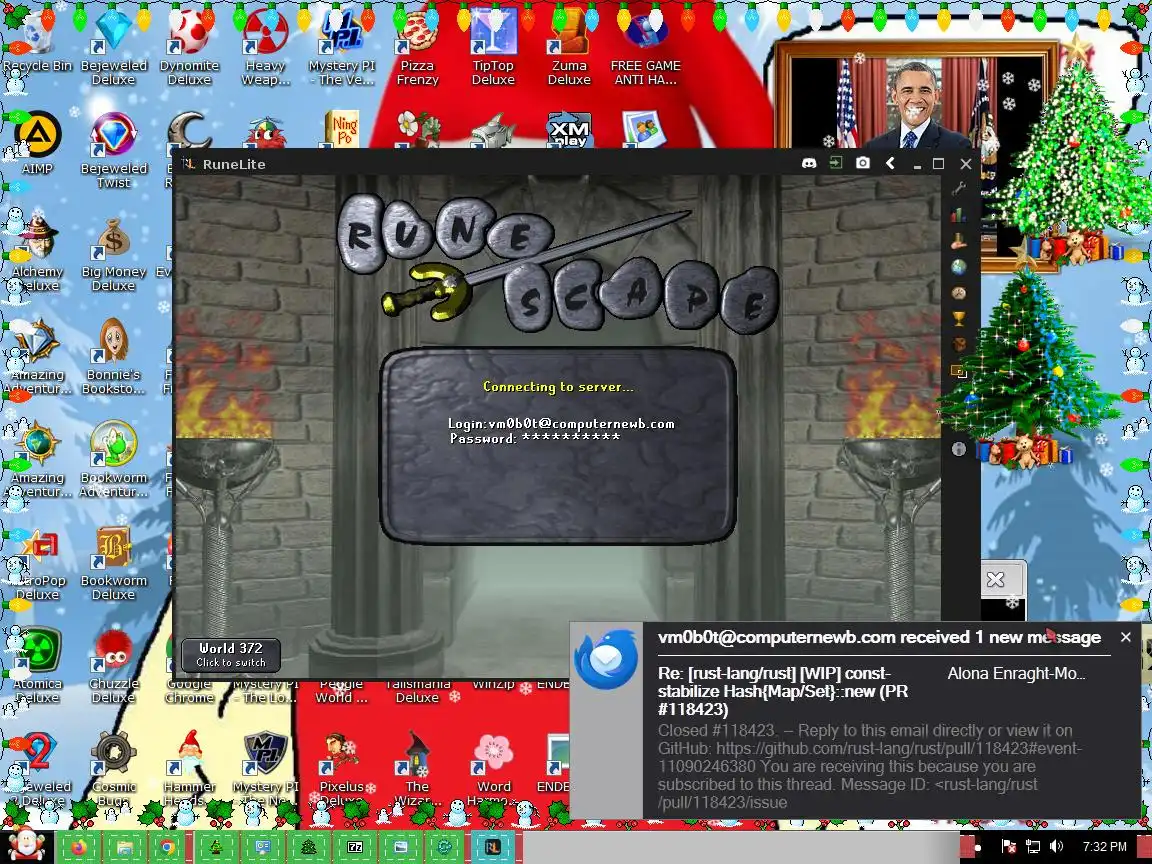1152x864 pixels.
Task: Open Chuzzle Deluxe desktop shortcut
Action: (x=114, y=666)
